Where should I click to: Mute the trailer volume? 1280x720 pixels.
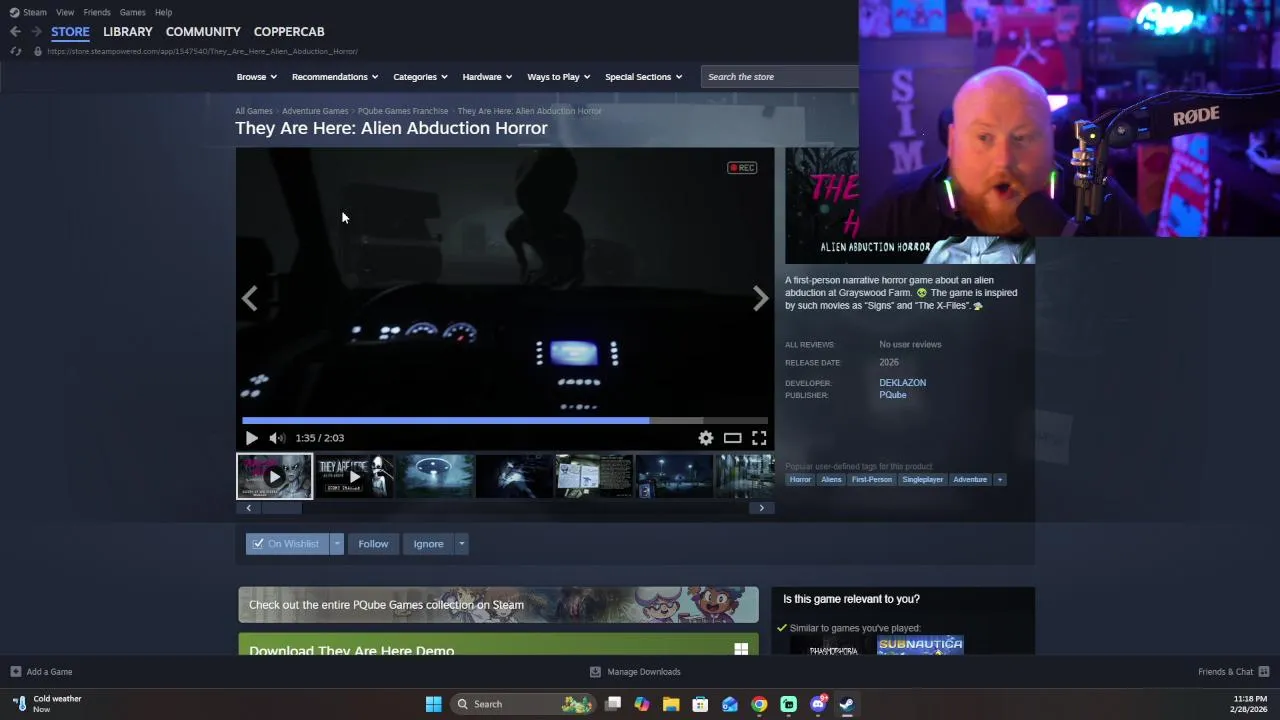tap(277, 438)
